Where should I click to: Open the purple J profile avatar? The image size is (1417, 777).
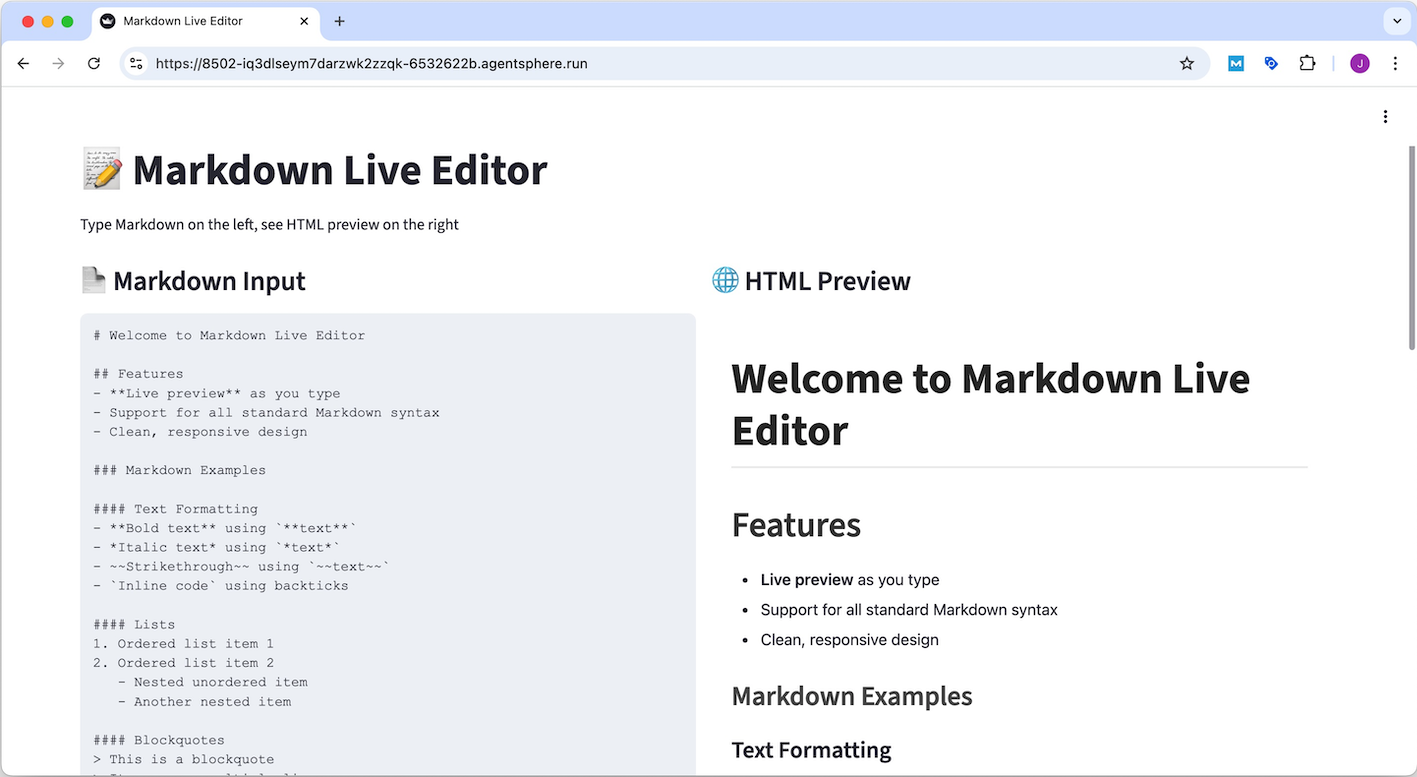(x=1359, y=63)
